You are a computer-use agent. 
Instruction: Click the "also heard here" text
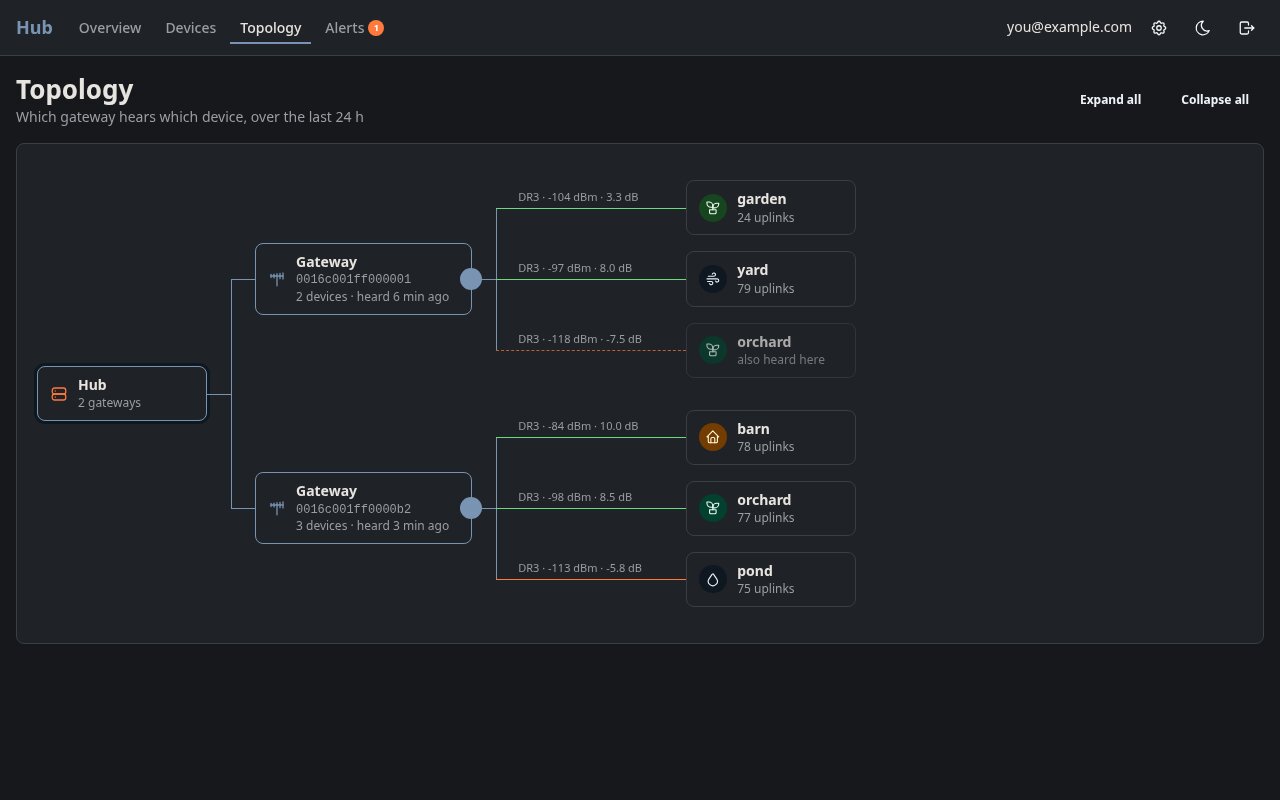[x=781, y=360]
